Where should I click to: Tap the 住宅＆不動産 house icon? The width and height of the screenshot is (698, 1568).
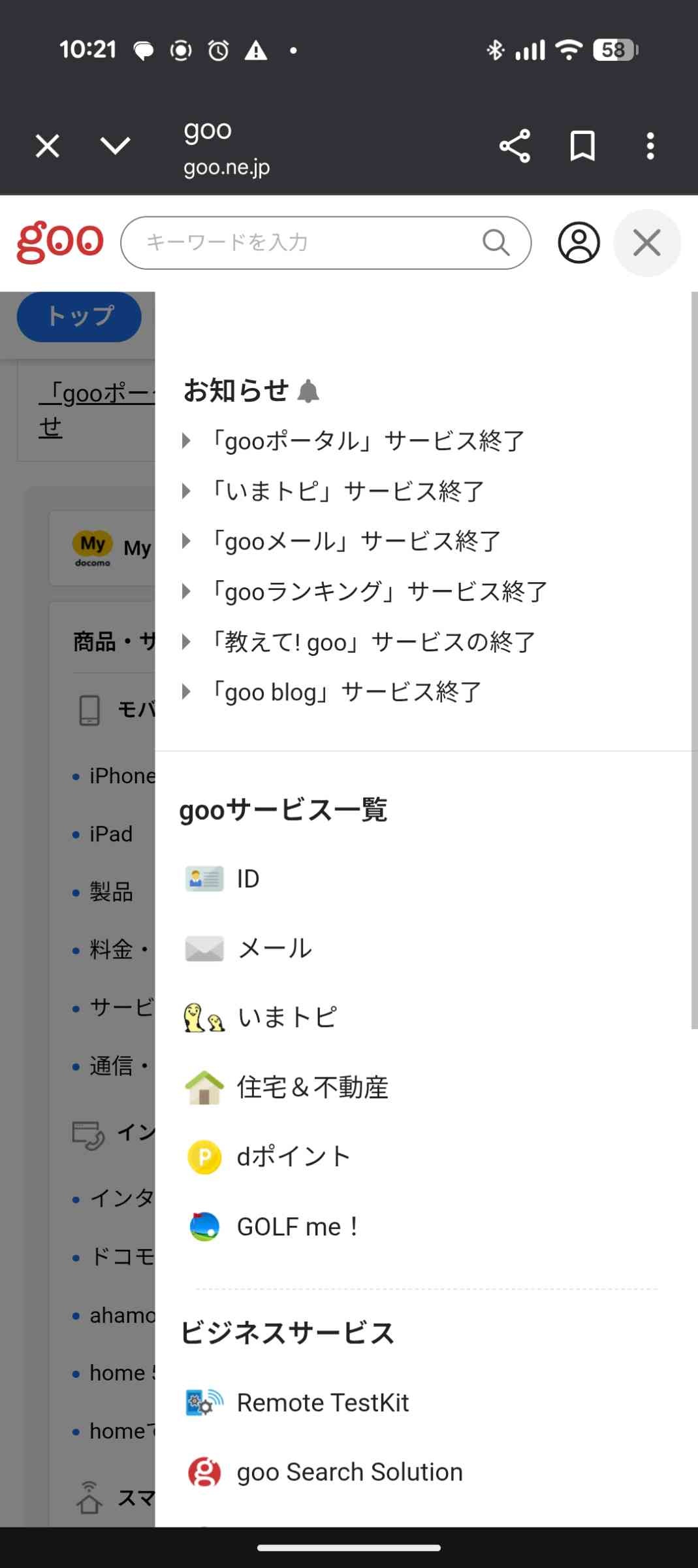[204, 1087]
